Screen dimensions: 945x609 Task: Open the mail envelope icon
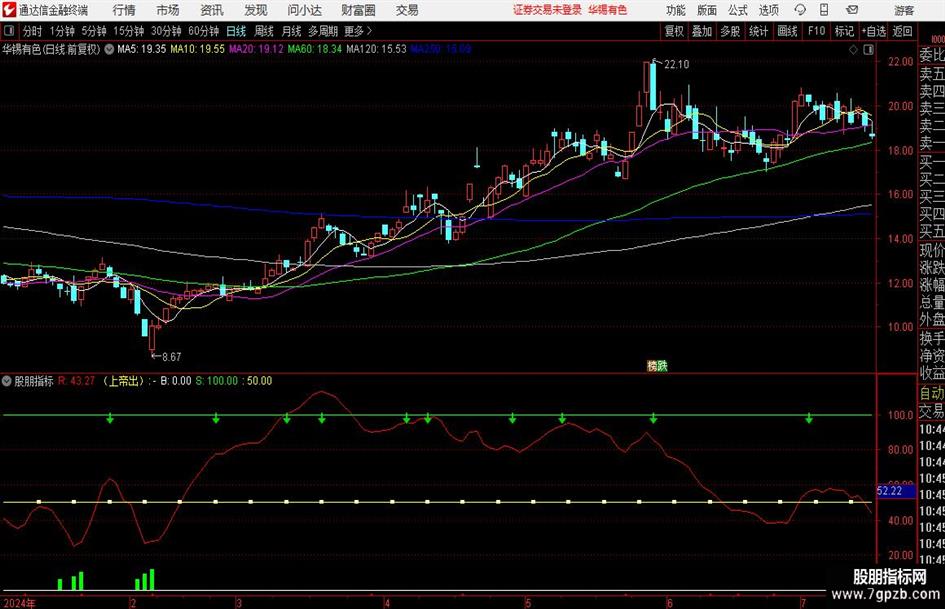coord(852,10)
